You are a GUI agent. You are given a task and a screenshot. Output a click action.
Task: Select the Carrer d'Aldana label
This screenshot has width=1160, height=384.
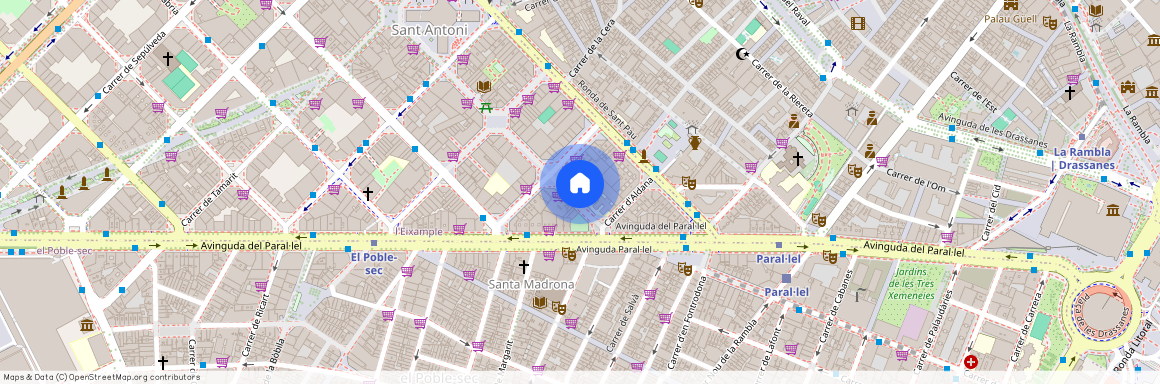point(630,201)
